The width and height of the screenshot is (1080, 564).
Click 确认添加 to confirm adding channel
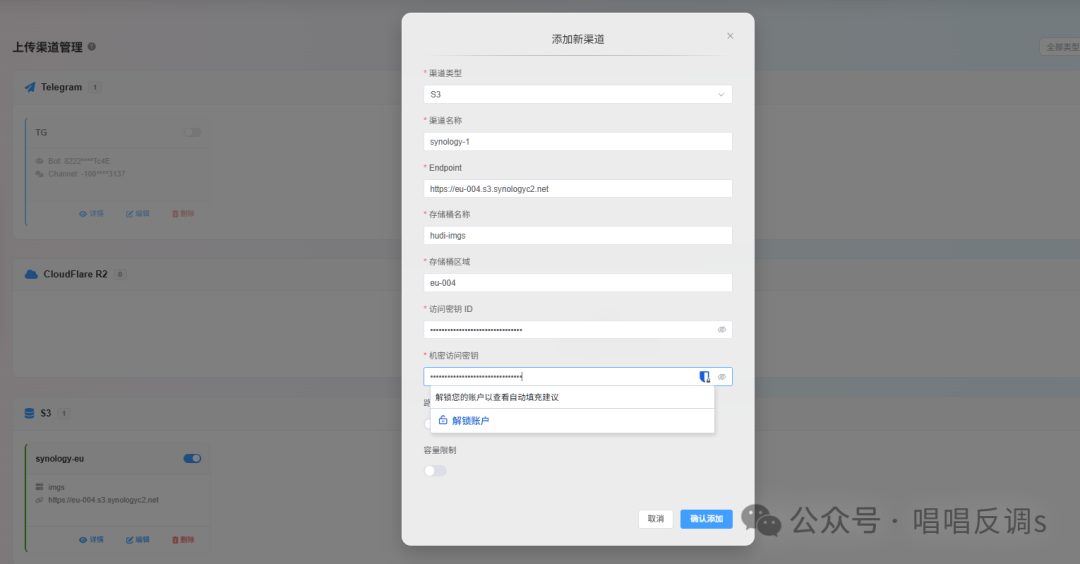(x=706, y=519)
